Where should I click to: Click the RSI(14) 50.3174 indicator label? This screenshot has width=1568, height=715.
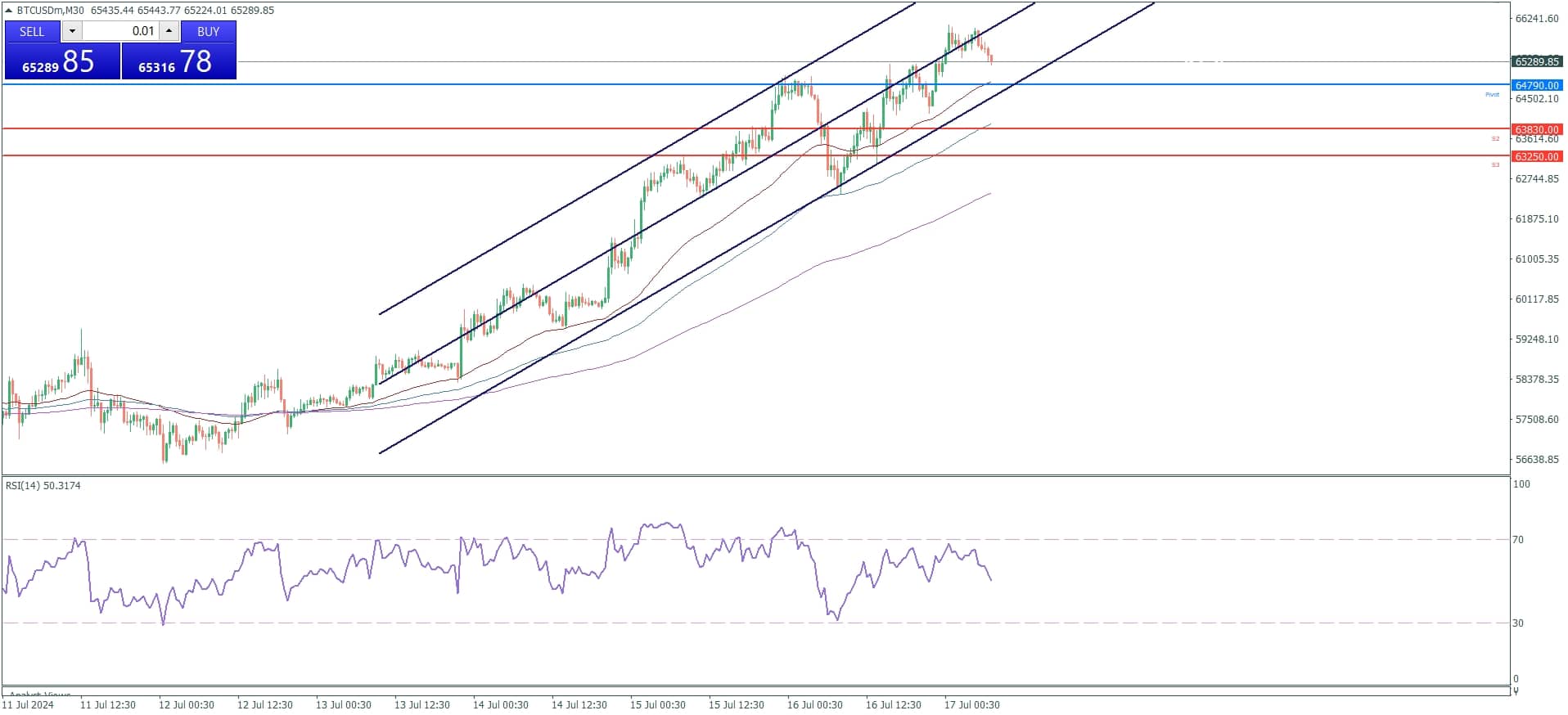[x=43, y=486]
